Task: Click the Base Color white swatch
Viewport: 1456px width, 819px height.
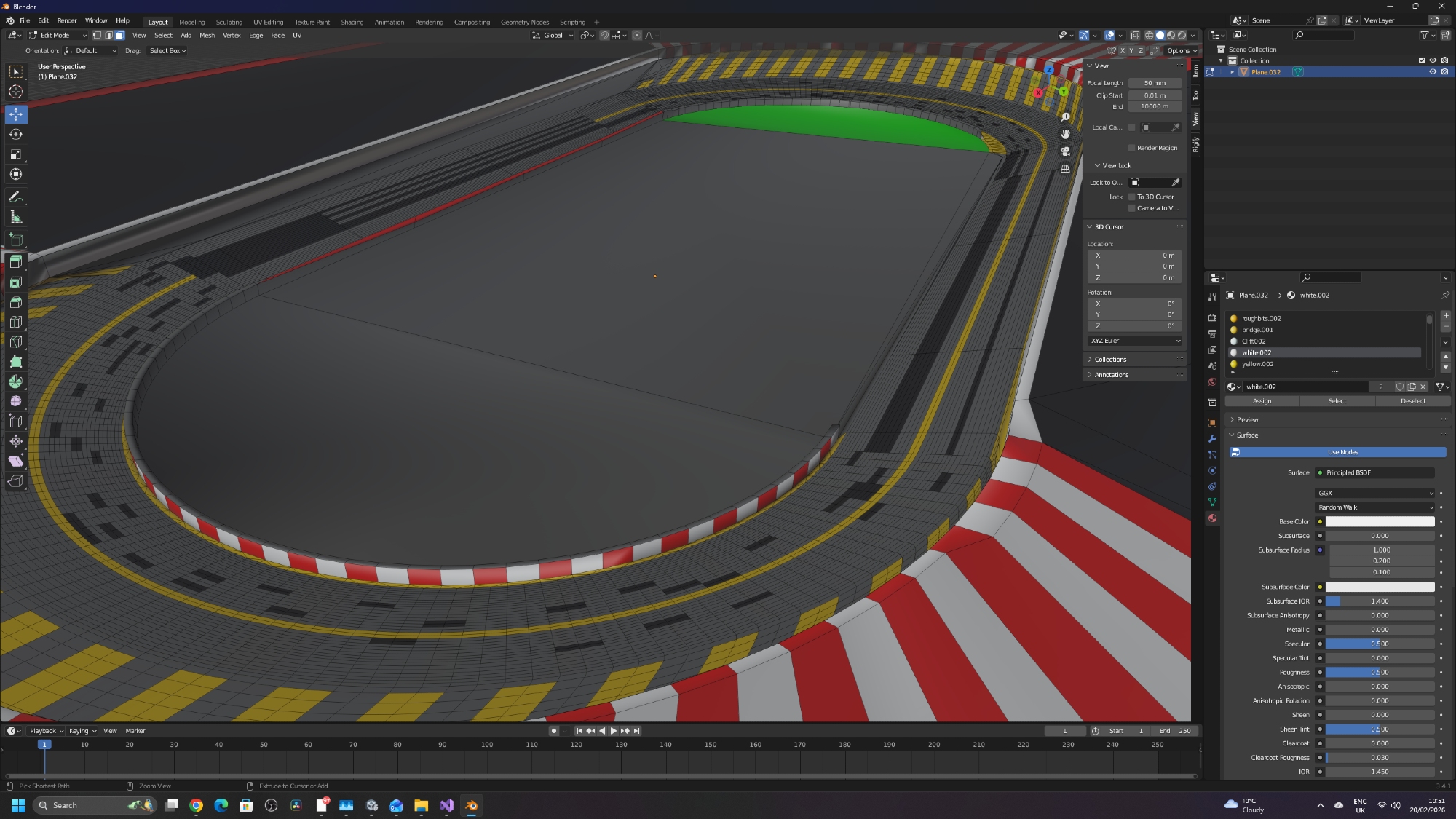Action: 1379,521
